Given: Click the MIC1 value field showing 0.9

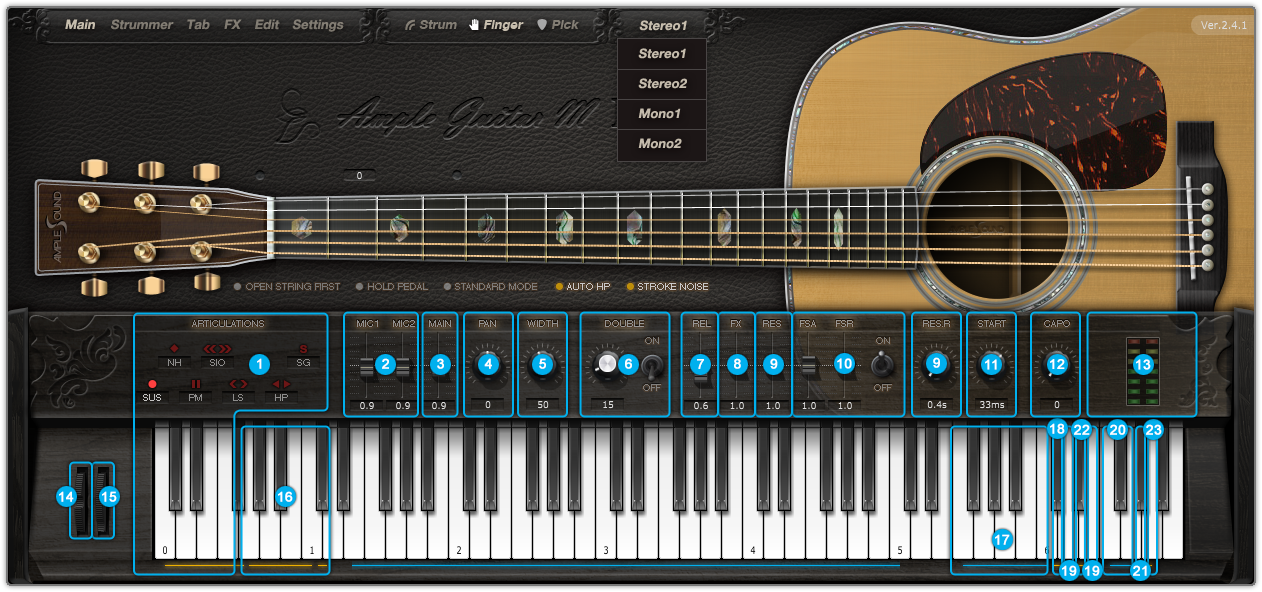Looking at the screenshot, I should [367, 405].
